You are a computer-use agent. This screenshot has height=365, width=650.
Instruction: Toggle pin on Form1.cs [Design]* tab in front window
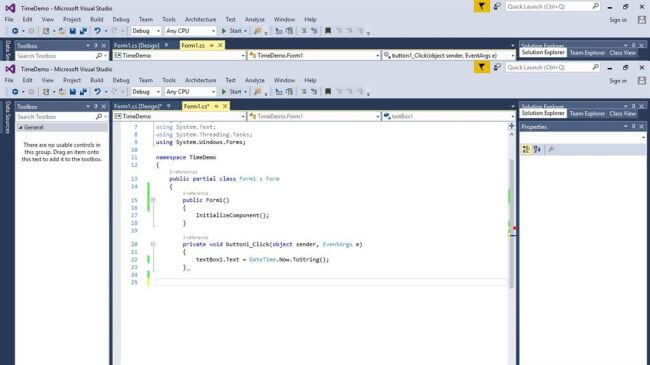pos(169,106)
